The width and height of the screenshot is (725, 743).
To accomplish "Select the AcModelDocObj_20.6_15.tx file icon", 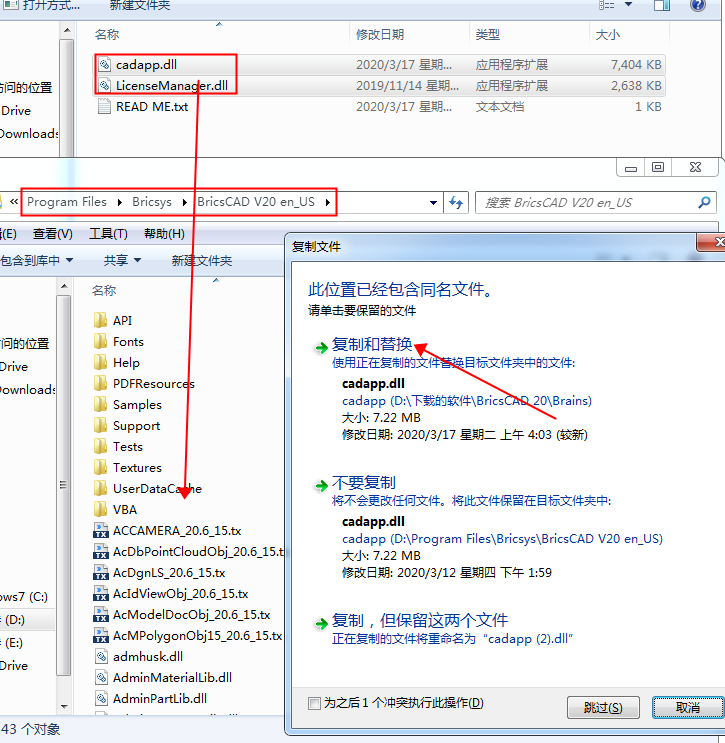I will [x=100, y=615].
